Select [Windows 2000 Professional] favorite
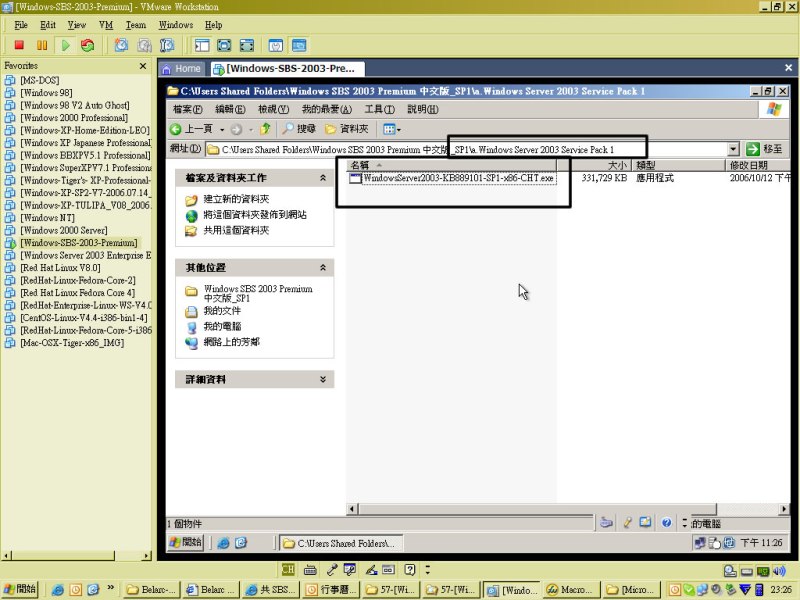800x600 pixels. click(74, 118)
